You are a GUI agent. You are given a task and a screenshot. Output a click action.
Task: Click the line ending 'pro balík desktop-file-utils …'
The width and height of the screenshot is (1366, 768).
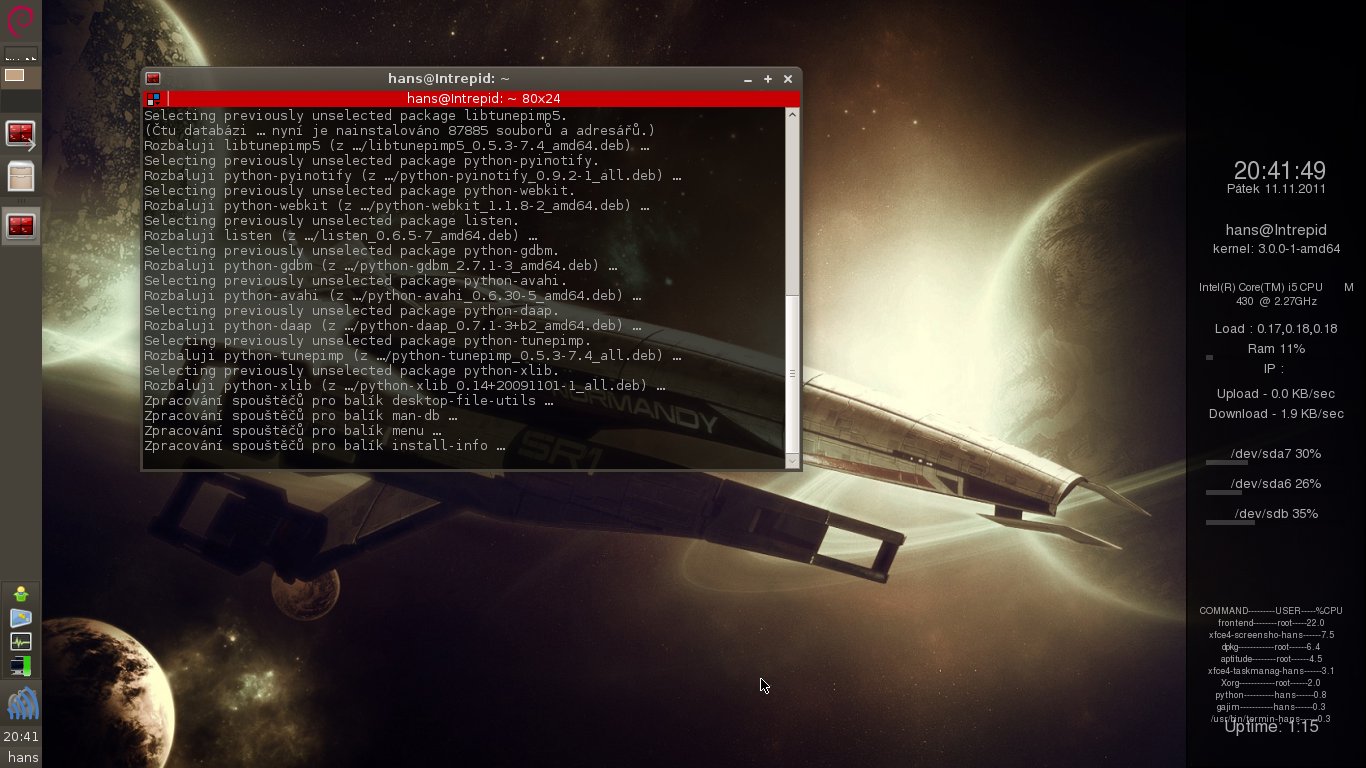click(x=348, y=401)
